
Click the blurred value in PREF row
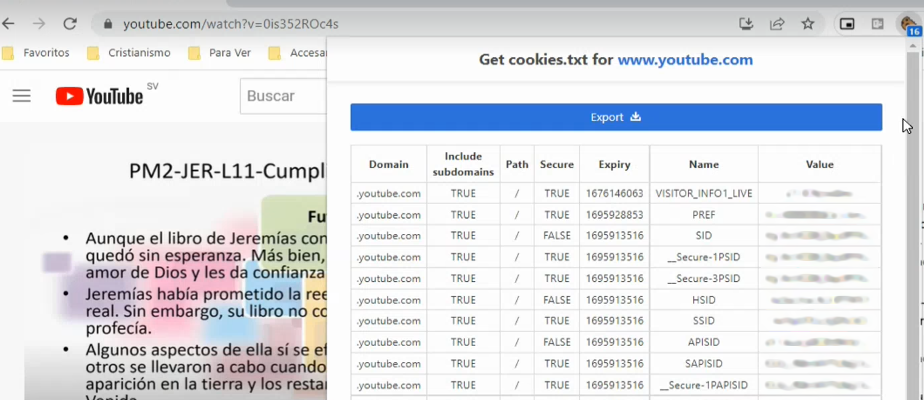tap(817, 215)
